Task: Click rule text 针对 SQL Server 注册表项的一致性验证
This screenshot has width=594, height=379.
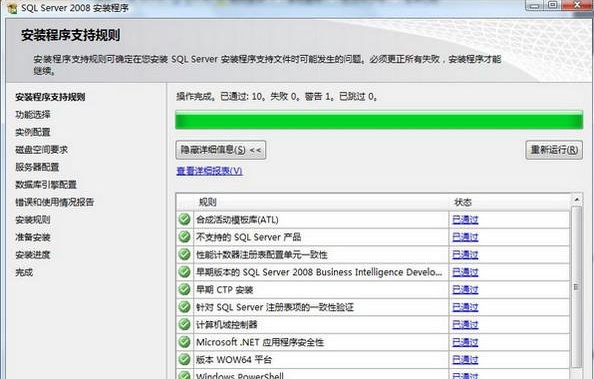Action: pos(275,307)
